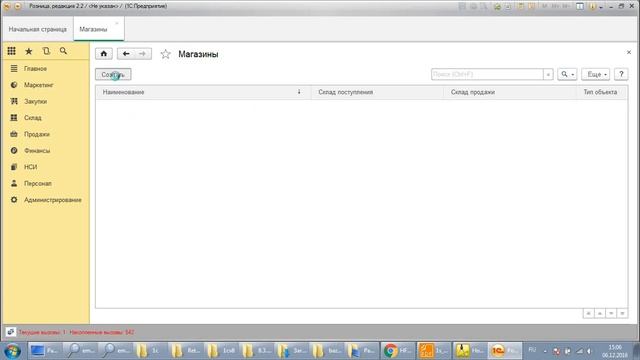The image size is (640, 360).
Task: Jump to first record list button
Action: coord(588,313)
